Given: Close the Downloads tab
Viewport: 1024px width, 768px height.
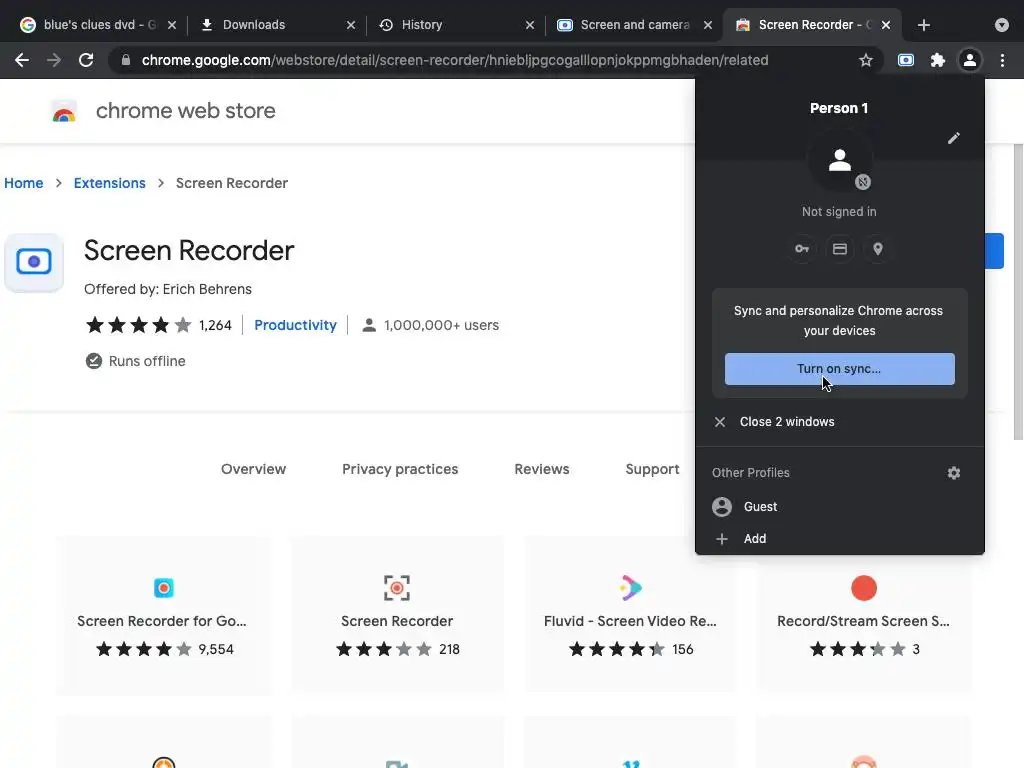Looking at the screenshot, I should (351, 25).
